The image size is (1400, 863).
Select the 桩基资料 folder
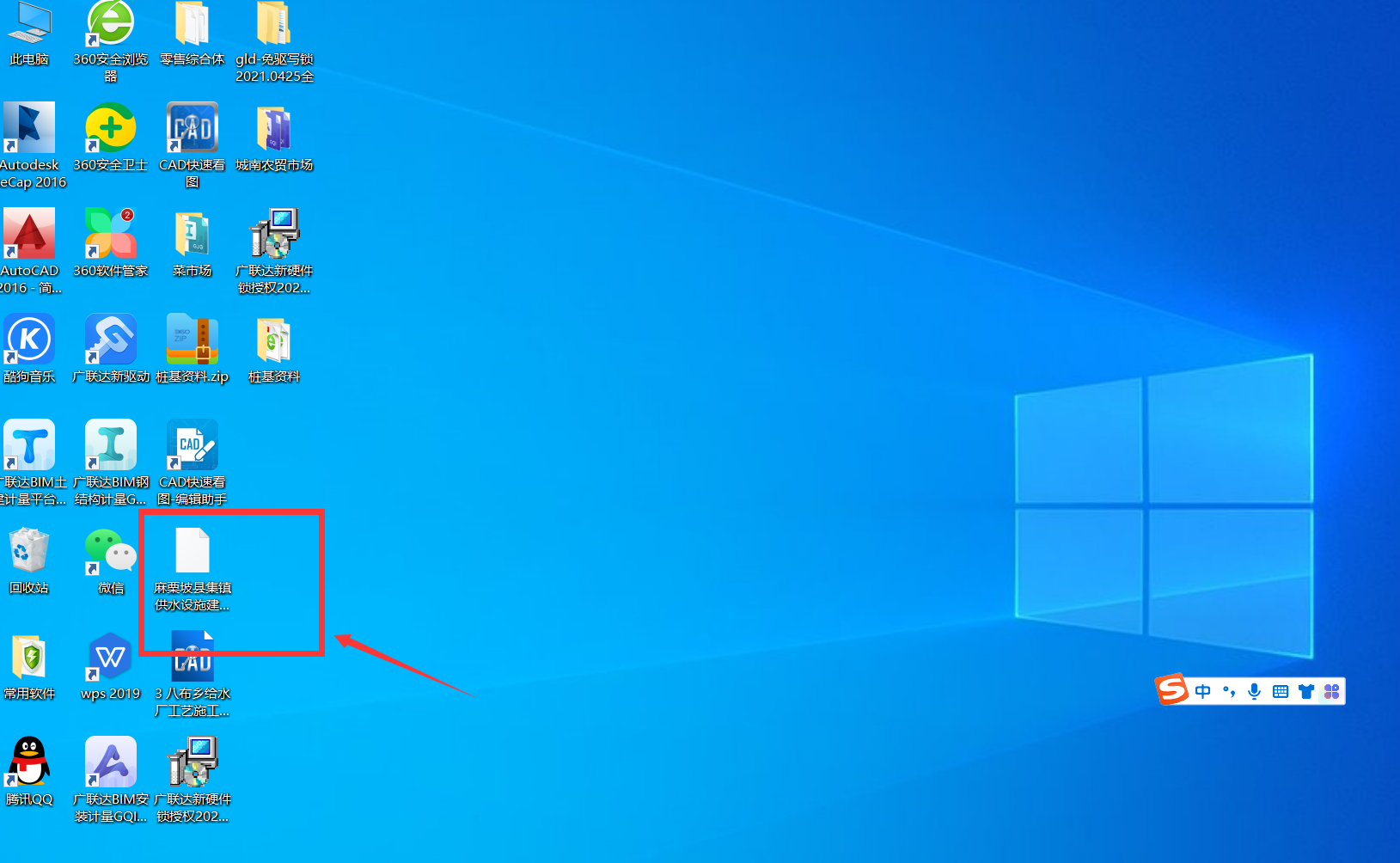point(274,349)
